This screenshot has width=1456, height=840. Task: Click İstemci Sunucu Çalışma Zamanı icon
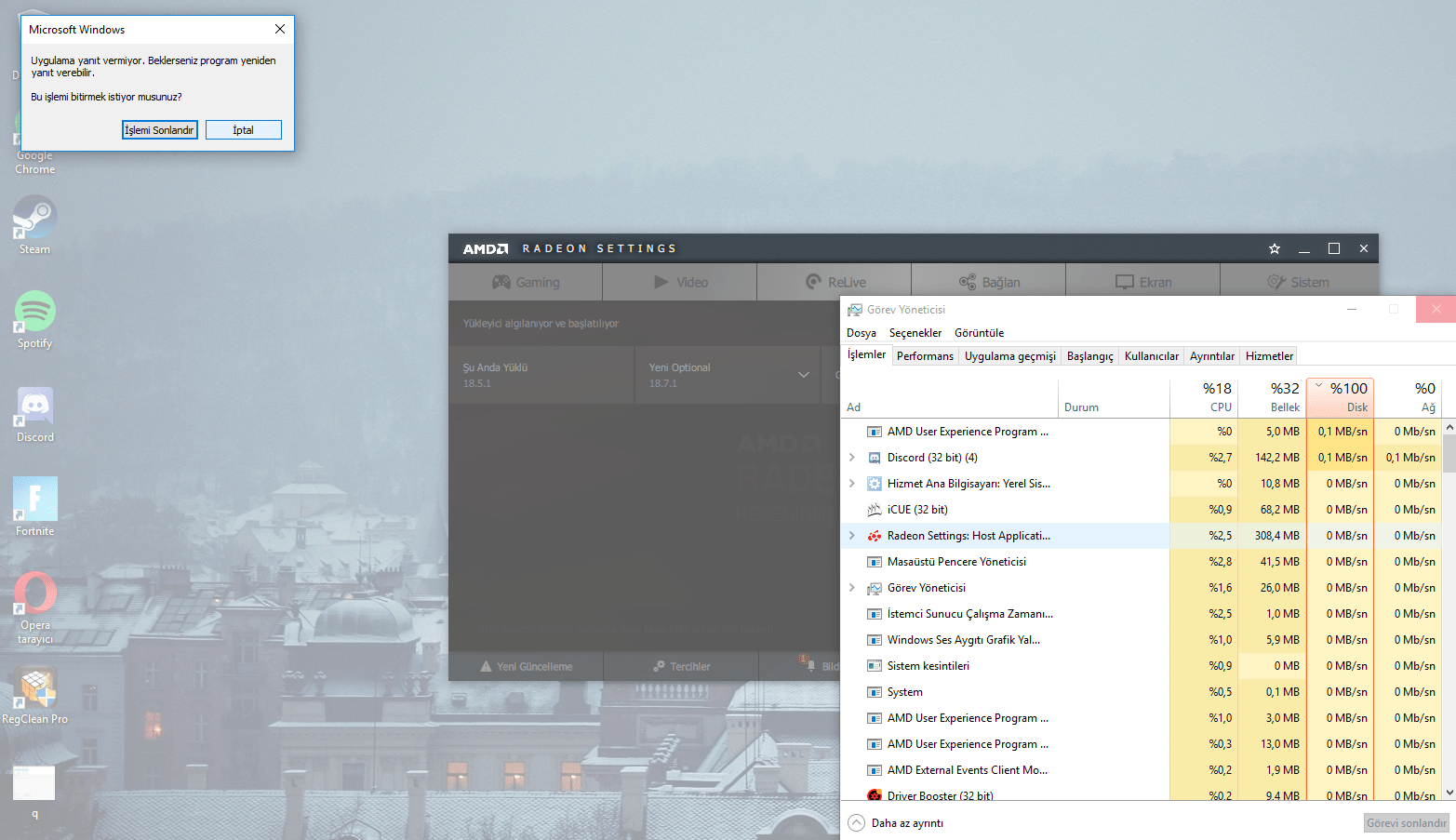click(875, 614)
